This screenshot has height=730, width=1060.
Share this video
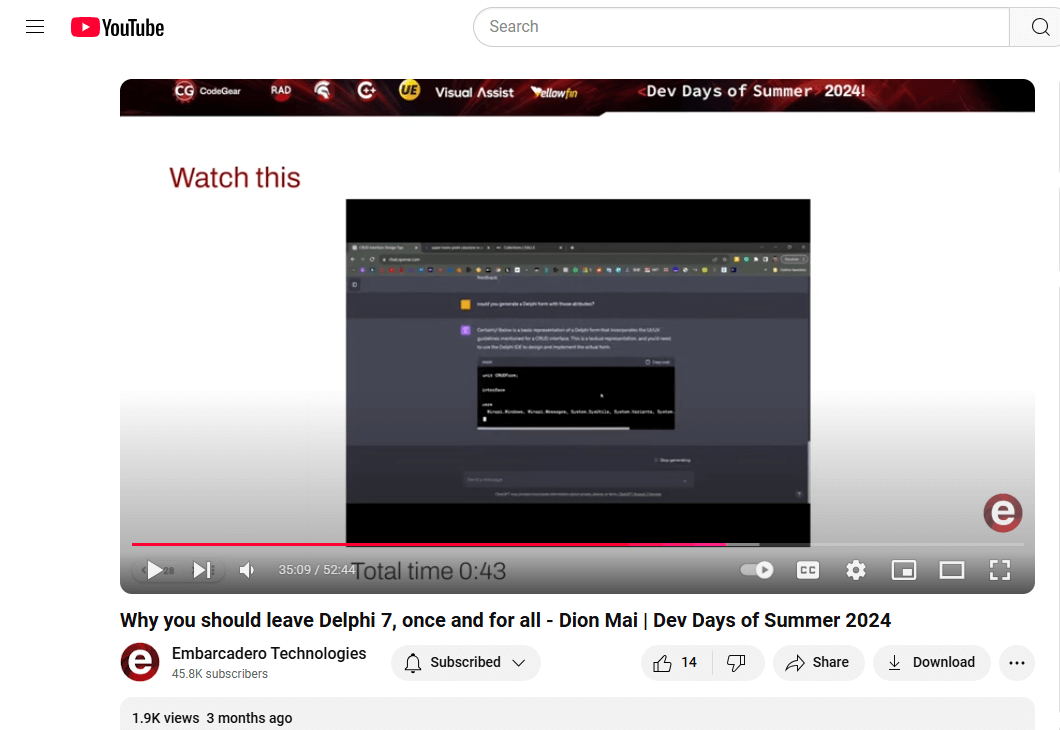click(818, 662)
